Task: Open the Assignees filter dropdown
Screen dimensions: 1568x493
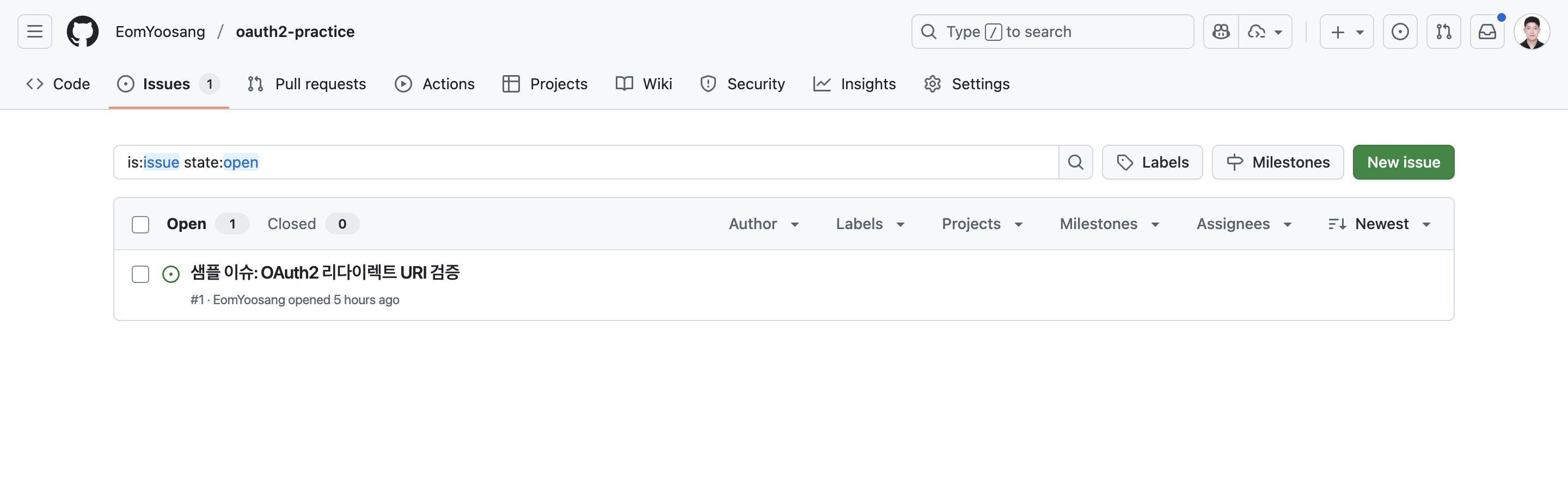Action: click(1244, 224)
